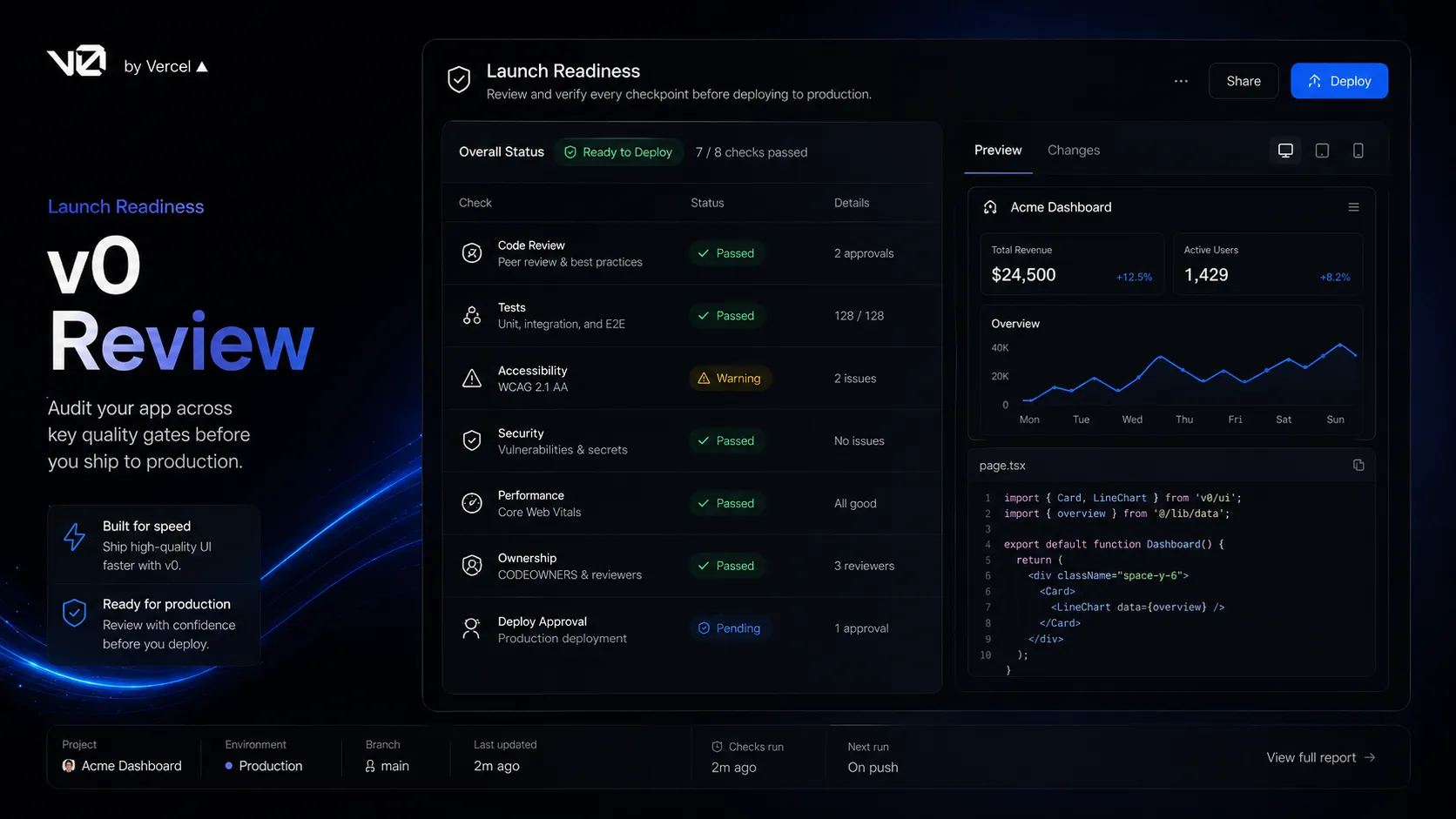Click the 'No issues' security detail
The height and width of the screenshot is (819, 1456).
point(859,441)
